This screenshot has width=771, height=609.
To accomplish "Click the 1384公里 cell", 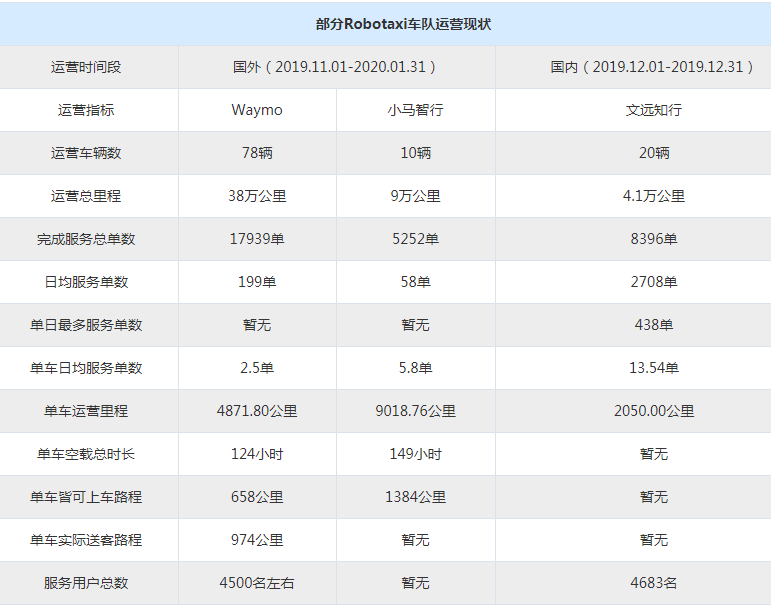I will (x=415, y=497).
